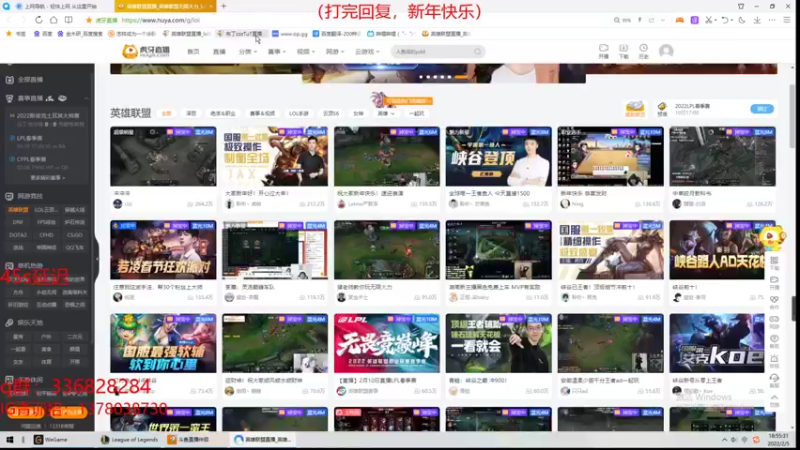Viewport: 800px width, 450px height.
Task: Open 全部直播 in the left sidebar
Action: pyautogui.click(x=31, y=80)
